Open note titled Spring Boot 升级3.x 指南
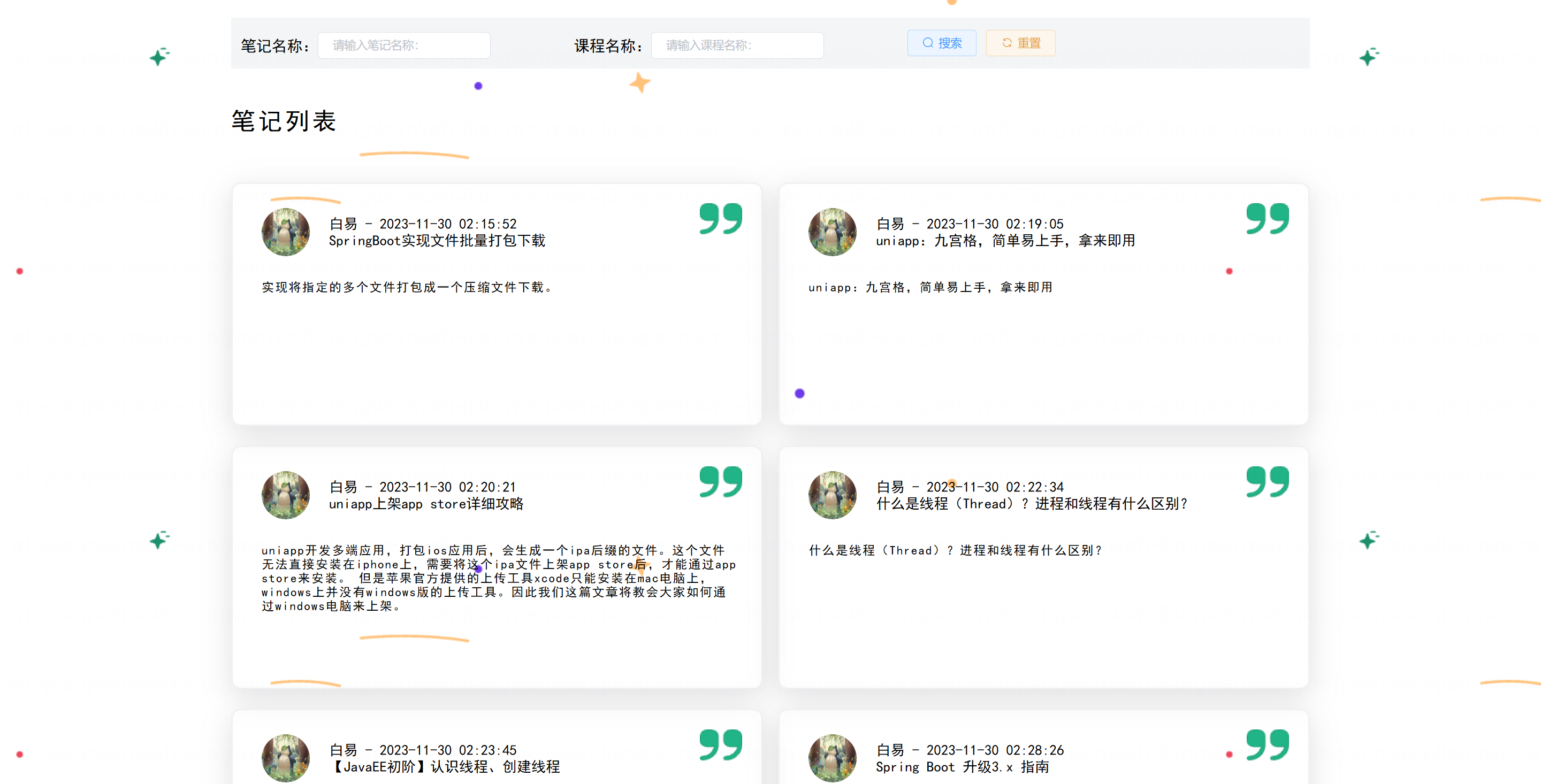This screenshot has width=1541, height=784. click(x=962, y=767)
